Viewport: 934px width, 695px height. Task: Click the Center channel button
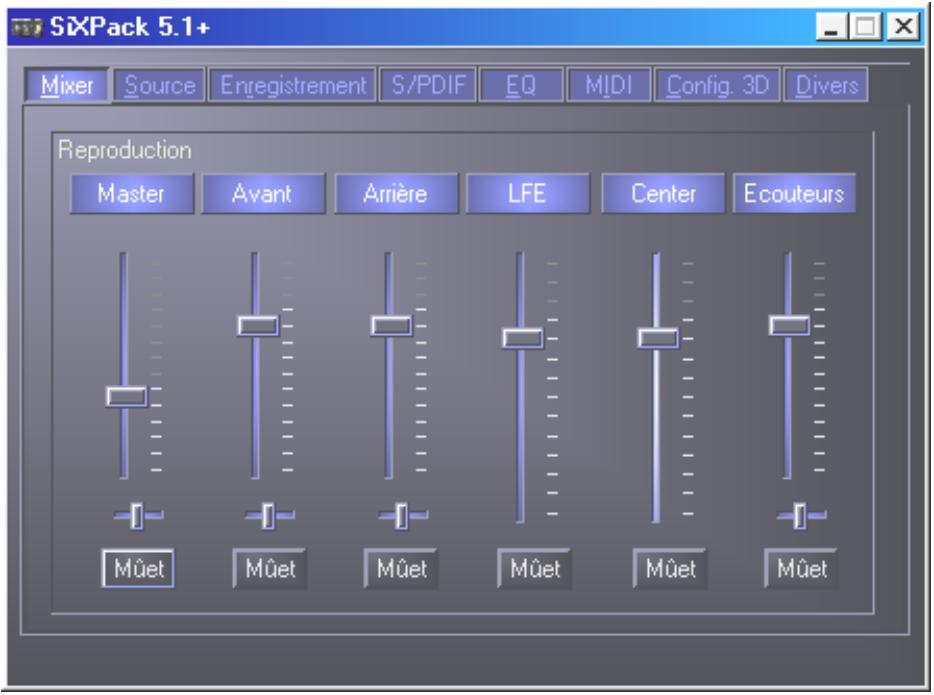663,194
